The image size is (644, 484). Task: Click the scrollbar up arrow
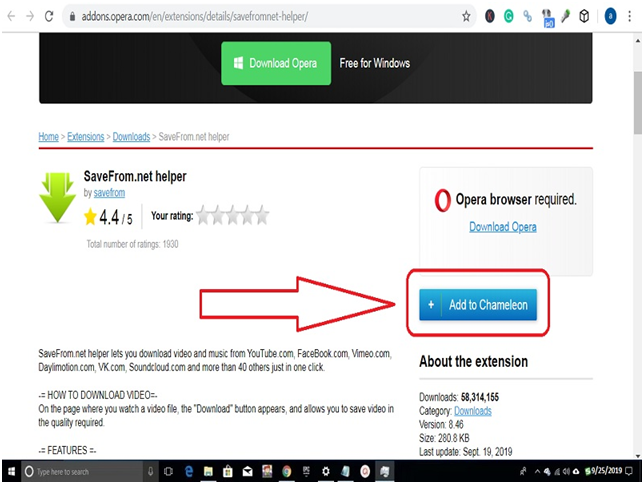pyautogui.click(x=637, y=41)
